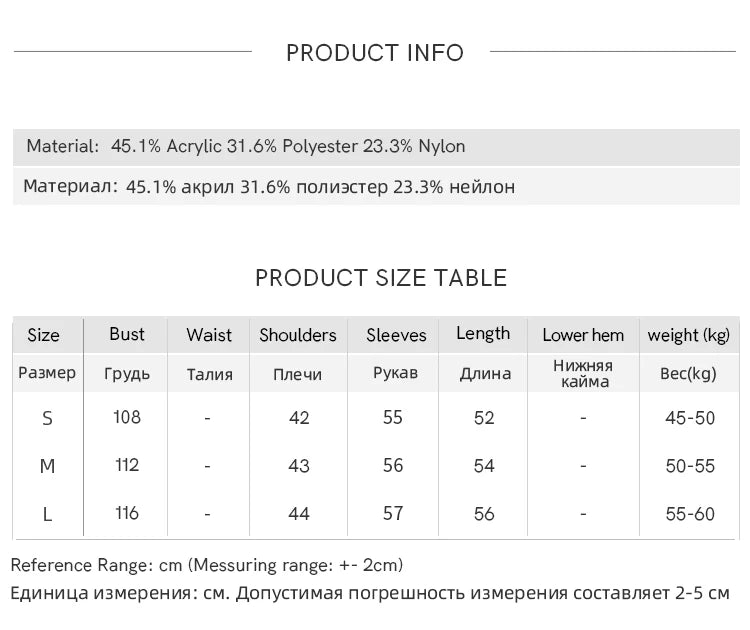750x630 pixels.
Task: Select the Sleeves column header
Action: pyautogui.click(x=396, y=335)
